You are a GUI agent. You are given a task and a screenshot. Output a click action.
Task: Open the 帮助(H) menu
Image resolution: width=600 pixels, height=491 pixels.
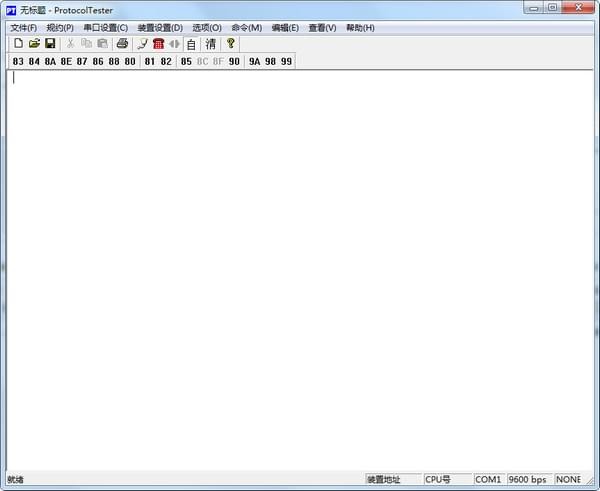click(x=360, y=28)
